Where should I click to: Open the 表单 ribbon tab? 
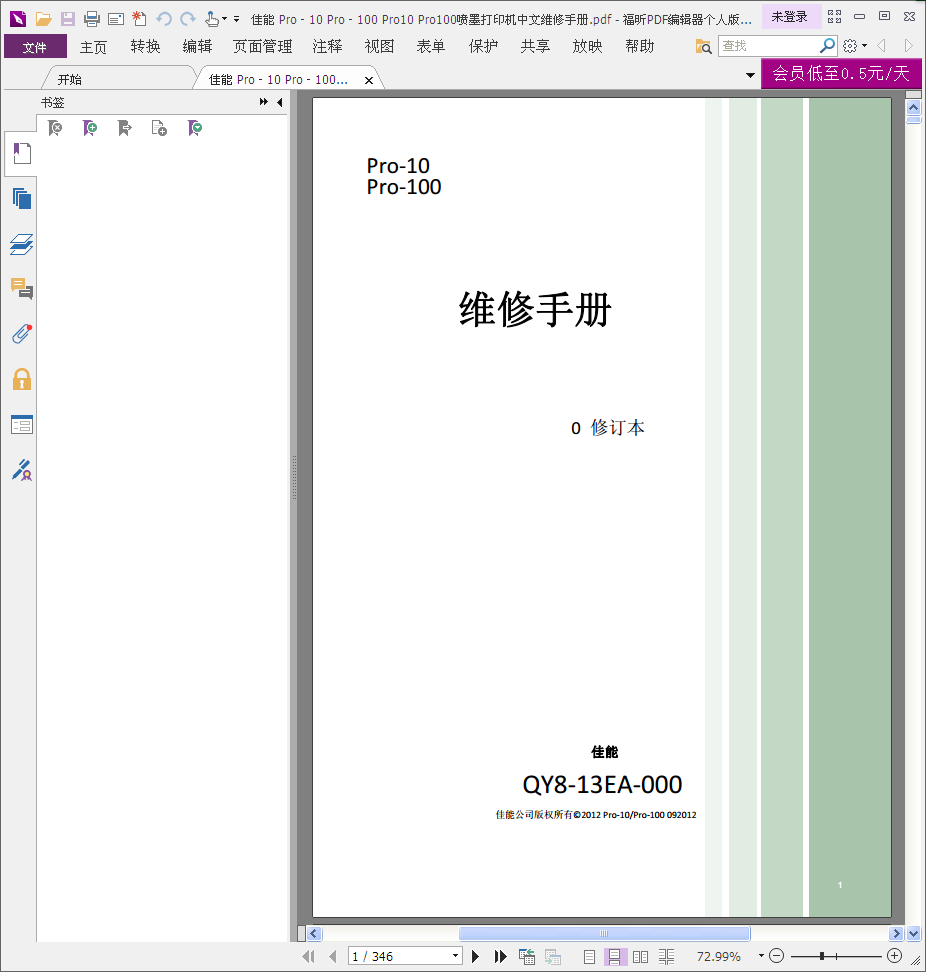[431, 46]
